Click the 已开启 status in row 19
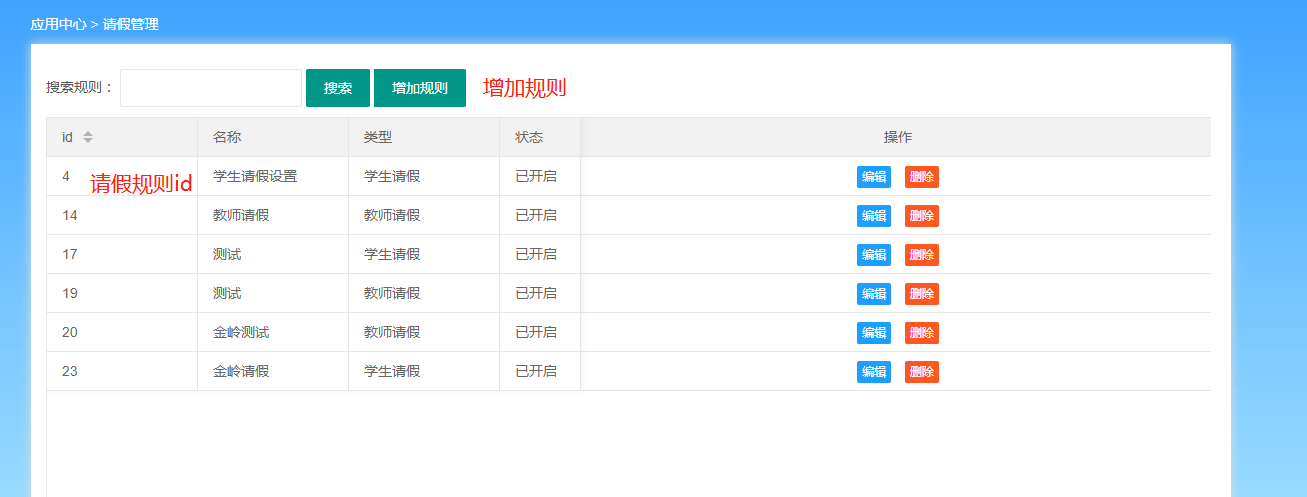 click(x=540, y=293)
